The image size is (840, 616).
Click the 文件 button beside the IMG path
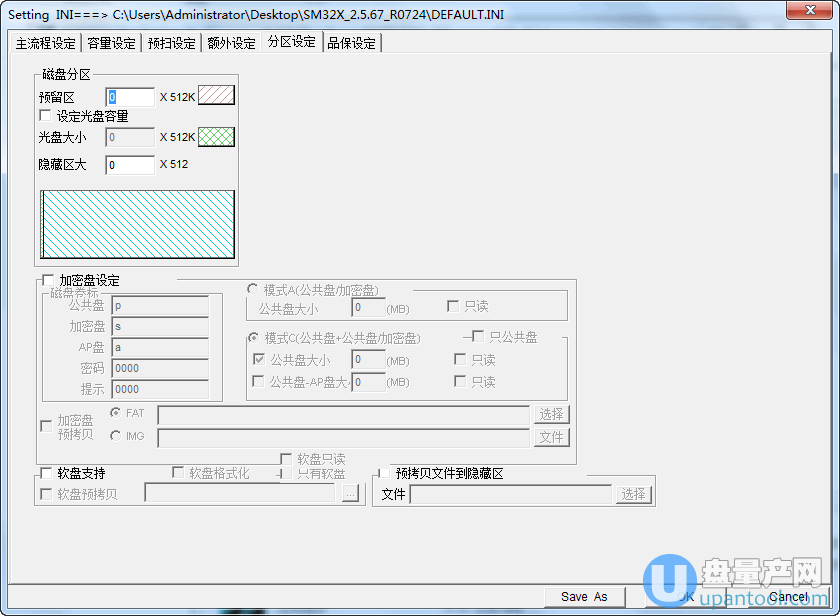(x=552, y=437)
